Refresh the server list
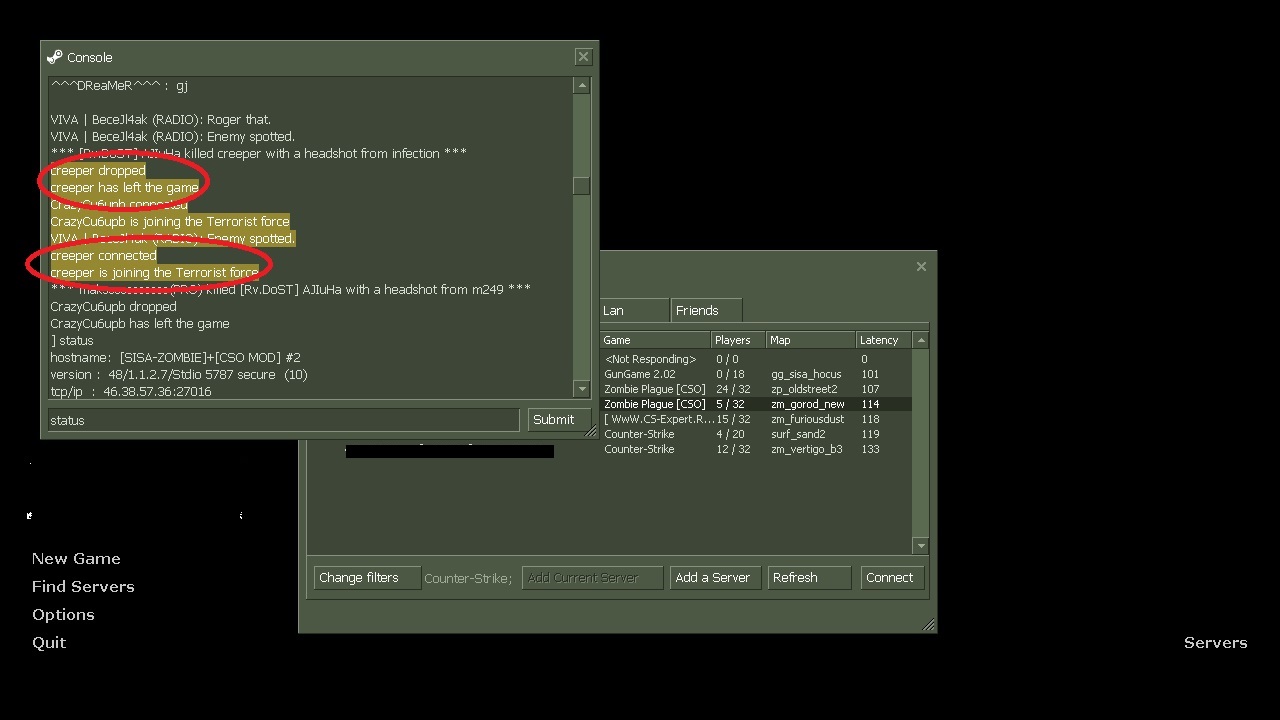 coord(808,578)
